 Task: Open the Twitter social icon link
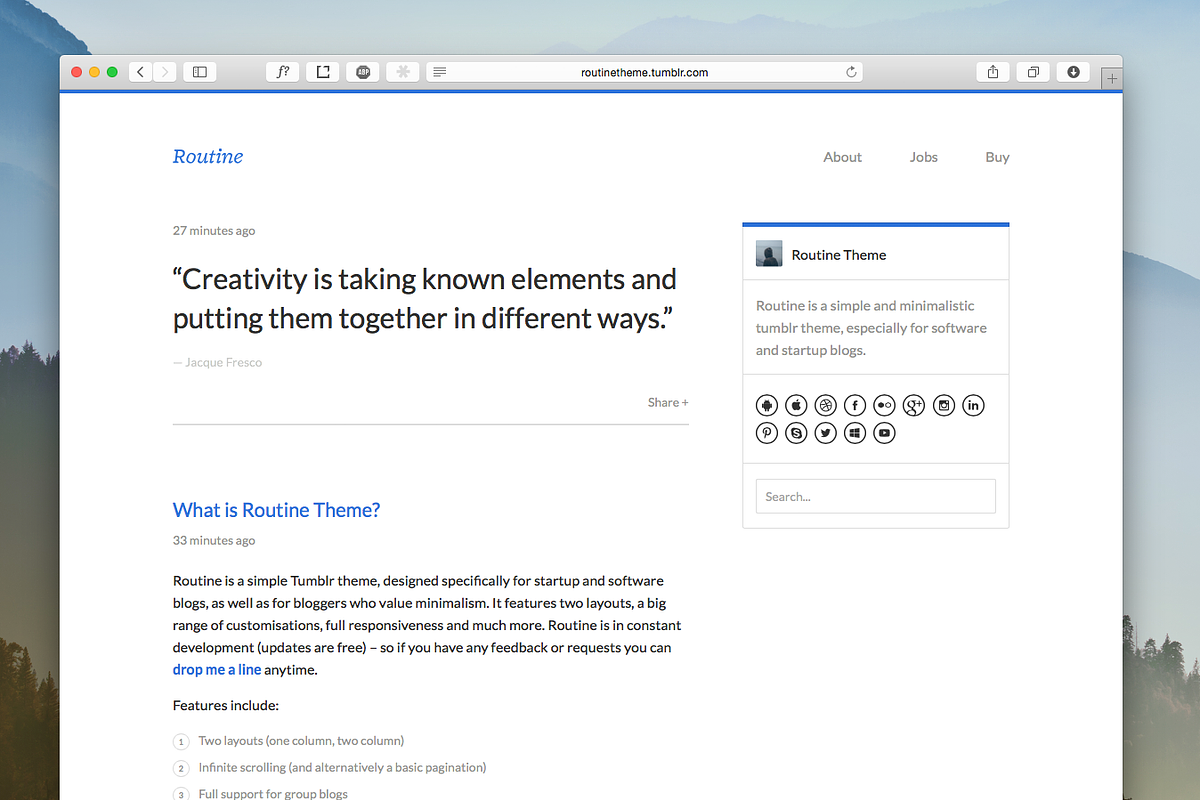click(825, 433)
